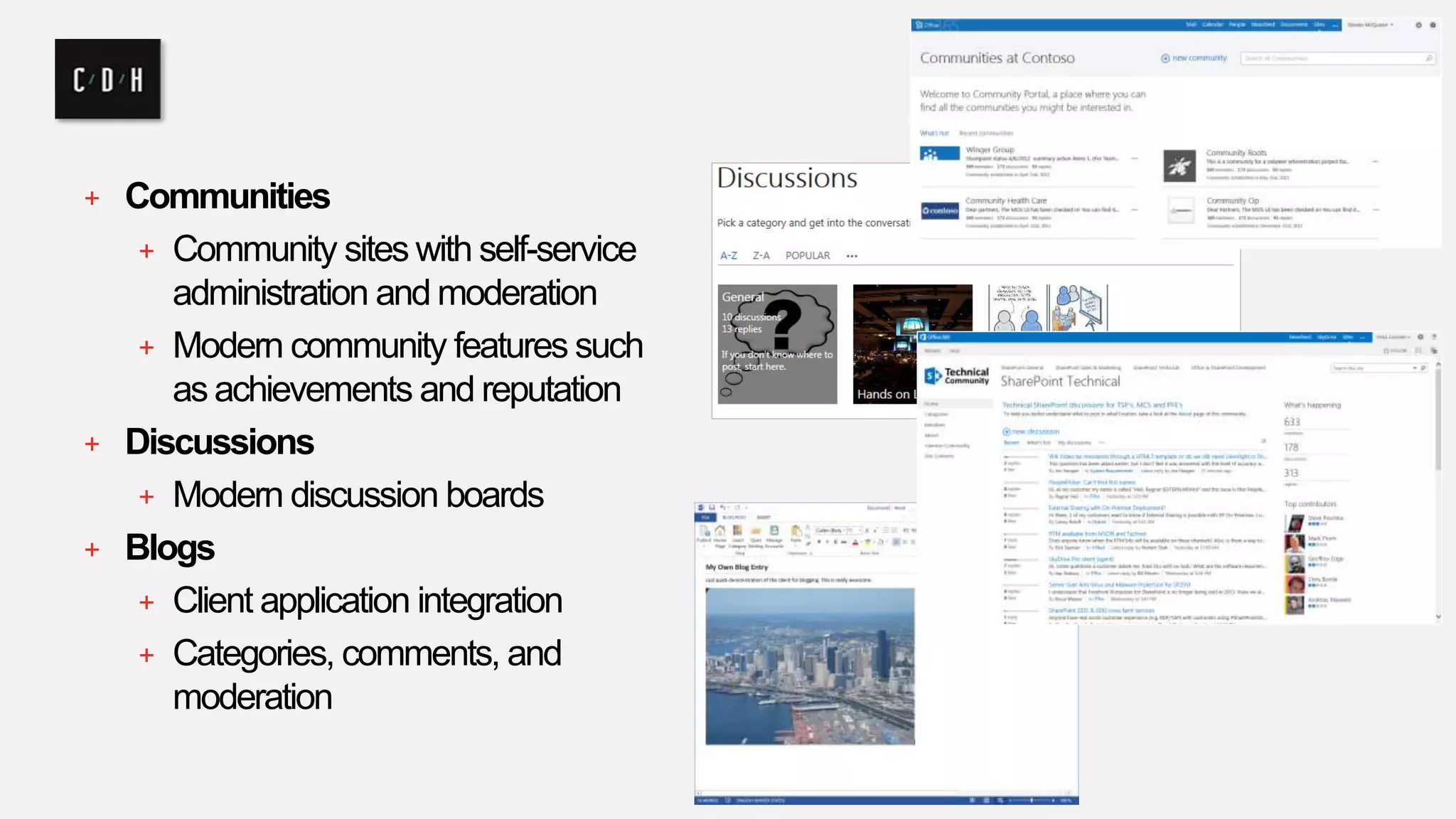Click the text highlight color in Word ribbon
Screen dimensions: 1456x819
[x=868, y=542]
